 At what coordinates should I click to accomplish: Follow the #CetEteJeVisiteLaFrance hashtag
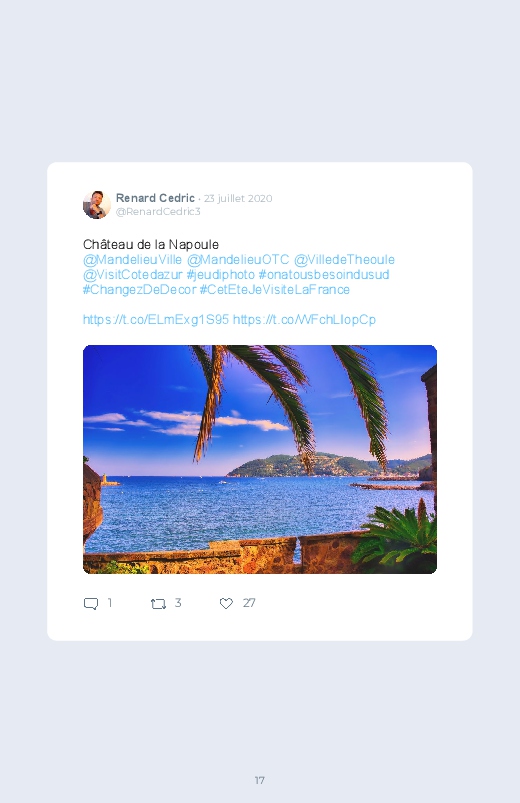pyautogui.click(x=275, y=289)
